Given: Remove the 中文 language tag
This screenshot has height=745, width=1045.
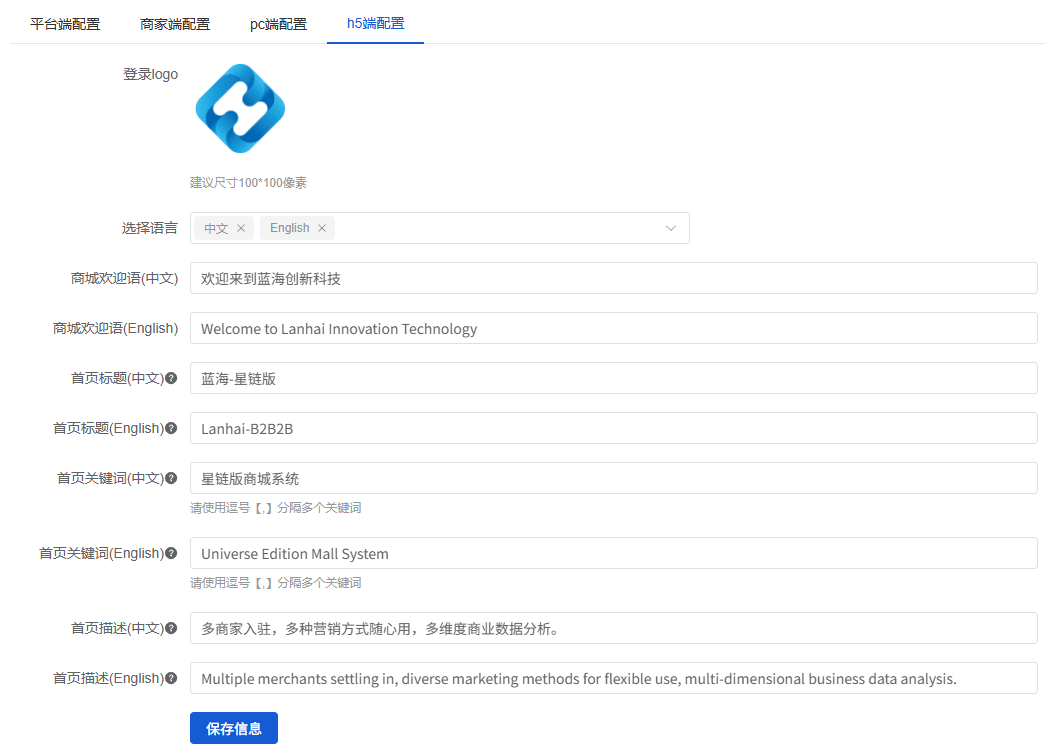Looking at the screenshot, I should 241,228.
